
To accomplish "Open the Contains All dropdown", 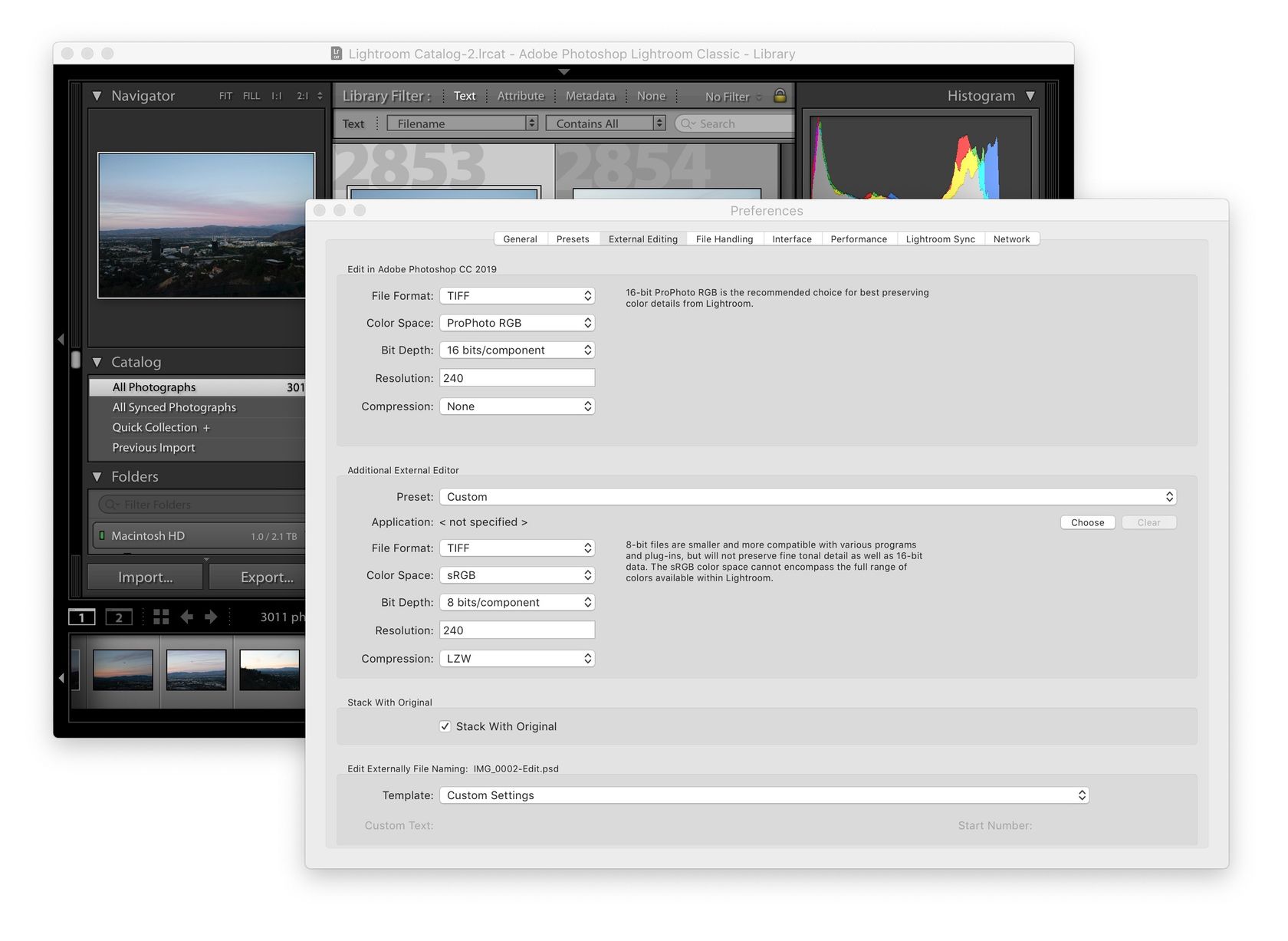I will (x=606, y=123).
